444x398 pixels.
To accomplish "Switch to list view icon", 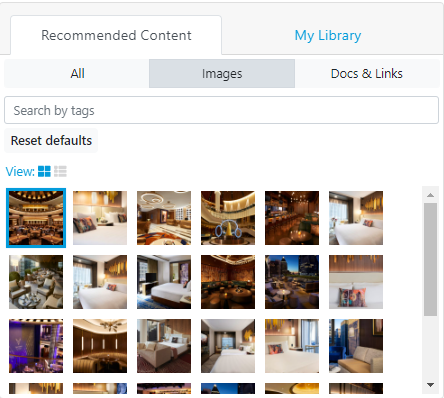I will point(60,171).
